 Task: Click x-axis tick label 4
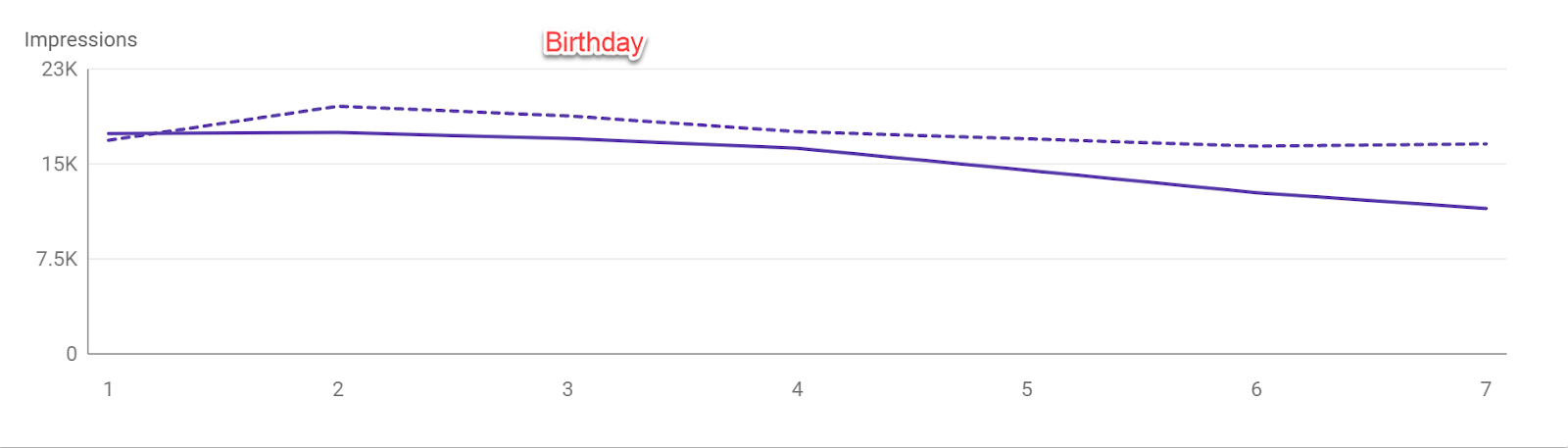tap(798, 389)
